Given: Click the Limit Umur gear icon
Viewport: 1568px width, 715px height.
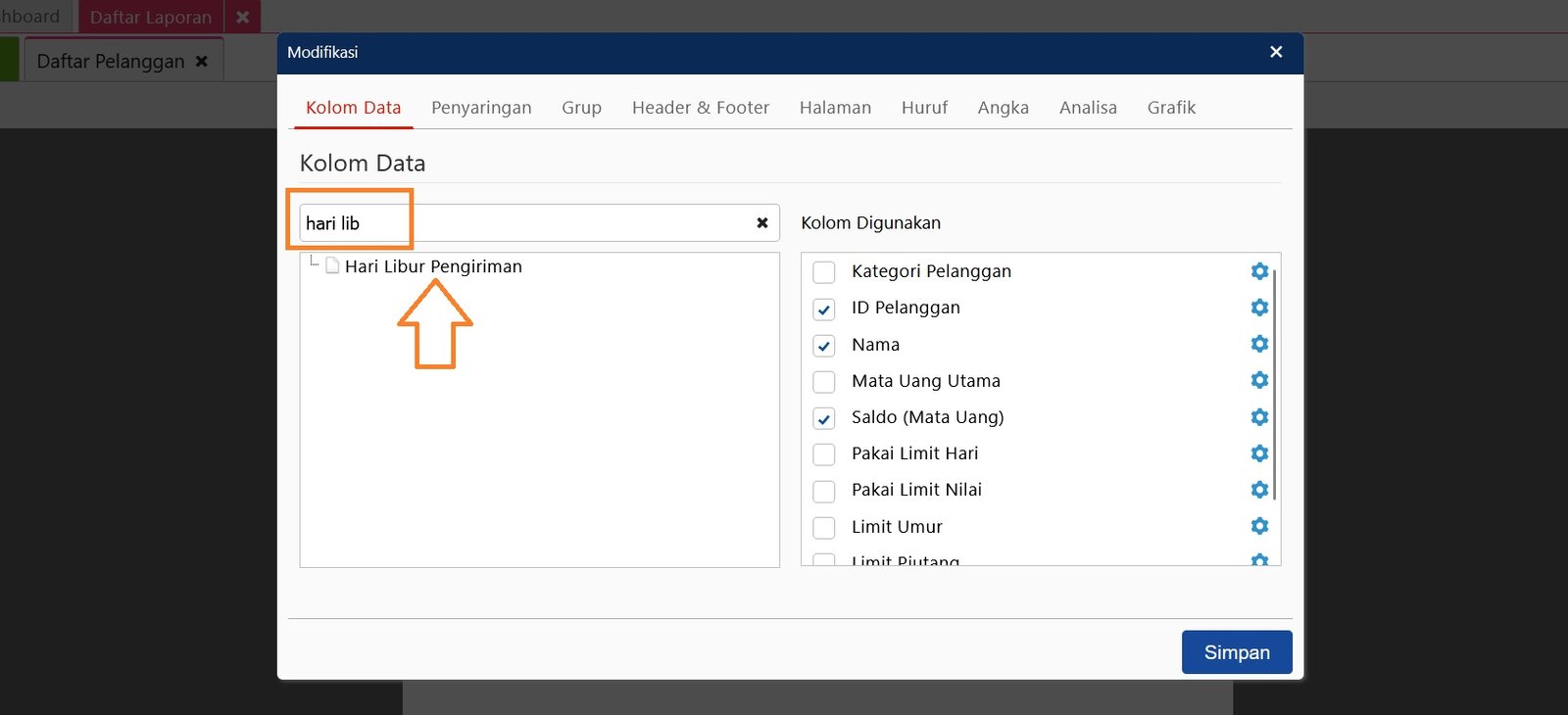Looking at the screenshot, I should (1259, 526).
